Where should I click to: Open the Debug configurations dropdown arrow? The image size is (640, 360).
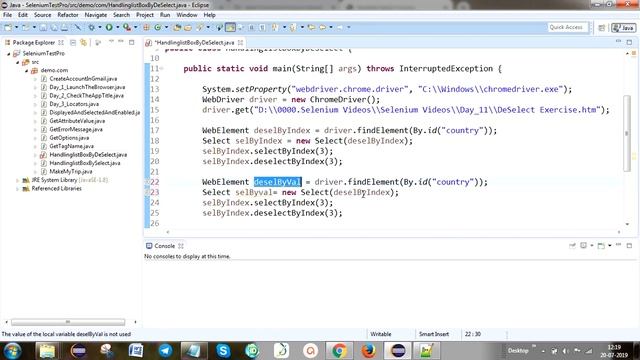(100, 27)
